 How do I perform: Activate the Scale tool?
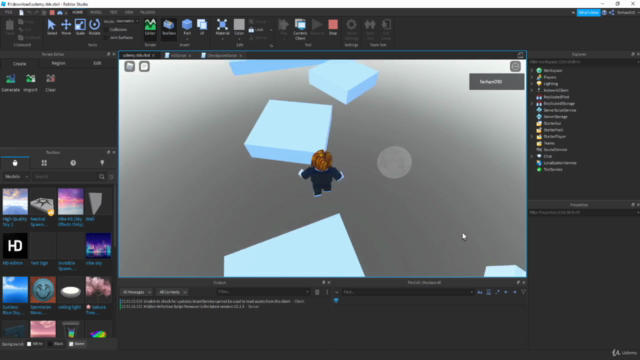[x=80, y=27]
